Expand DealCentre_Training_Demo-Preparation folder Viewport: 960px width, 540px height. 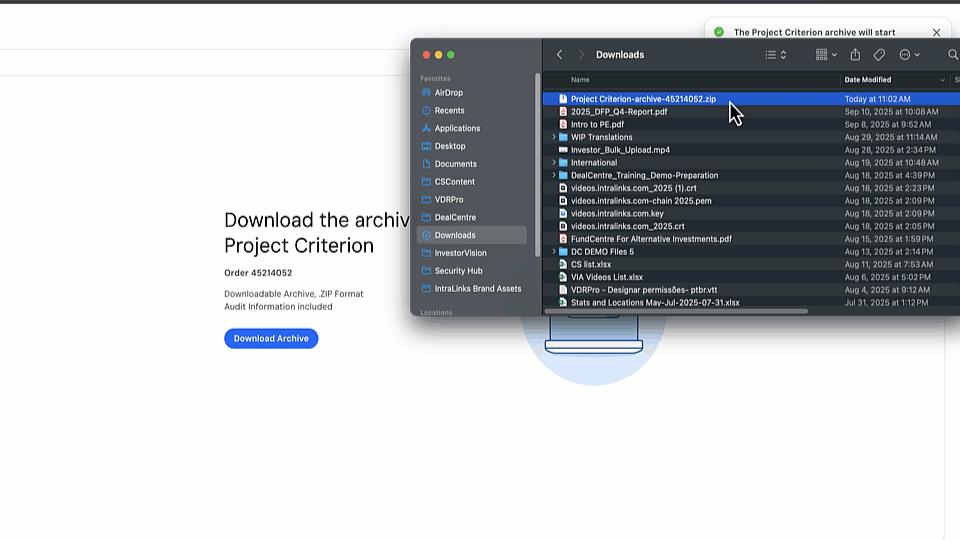point(554,175)
